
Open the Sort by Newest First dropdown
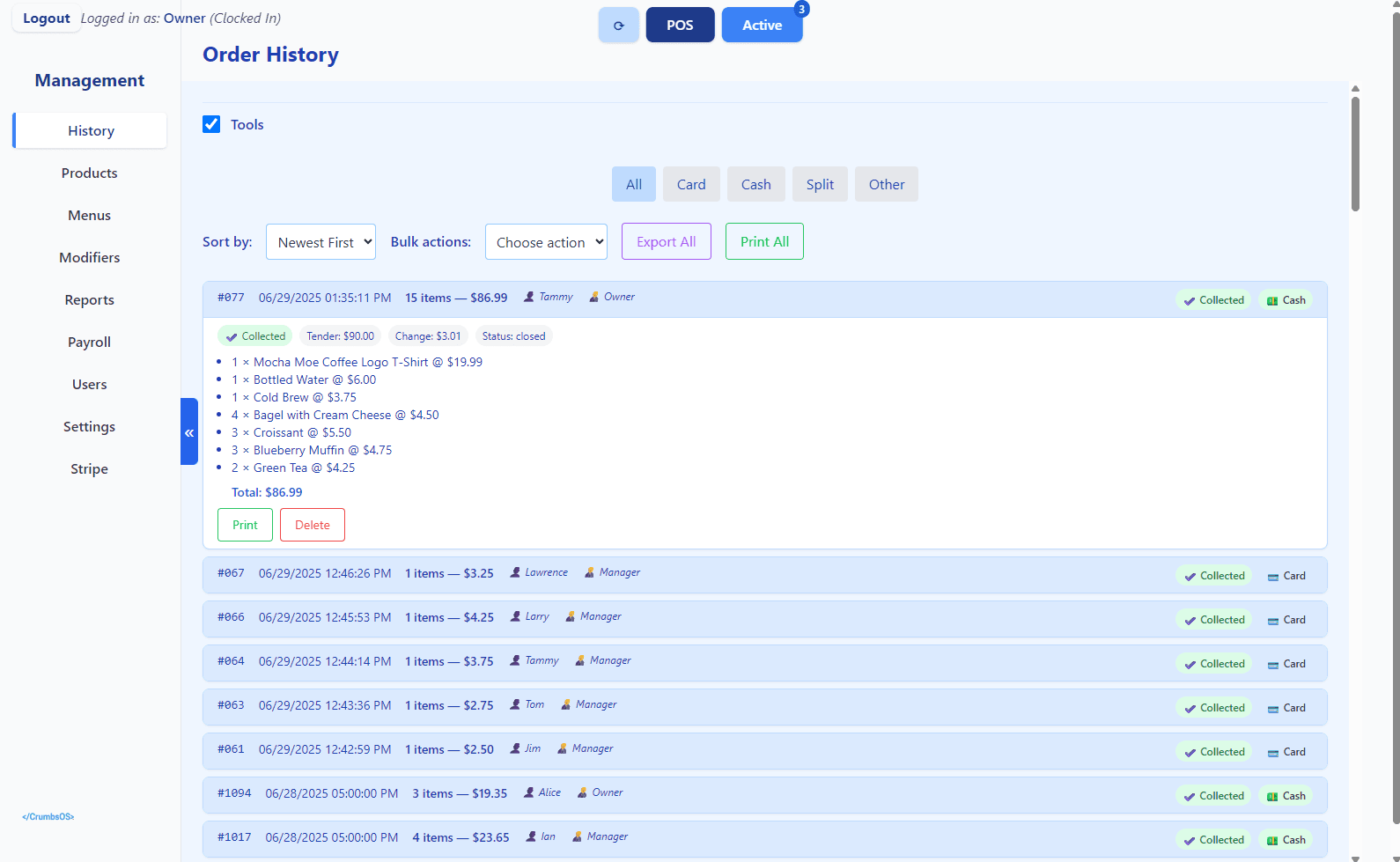click(x=321, y=242)
